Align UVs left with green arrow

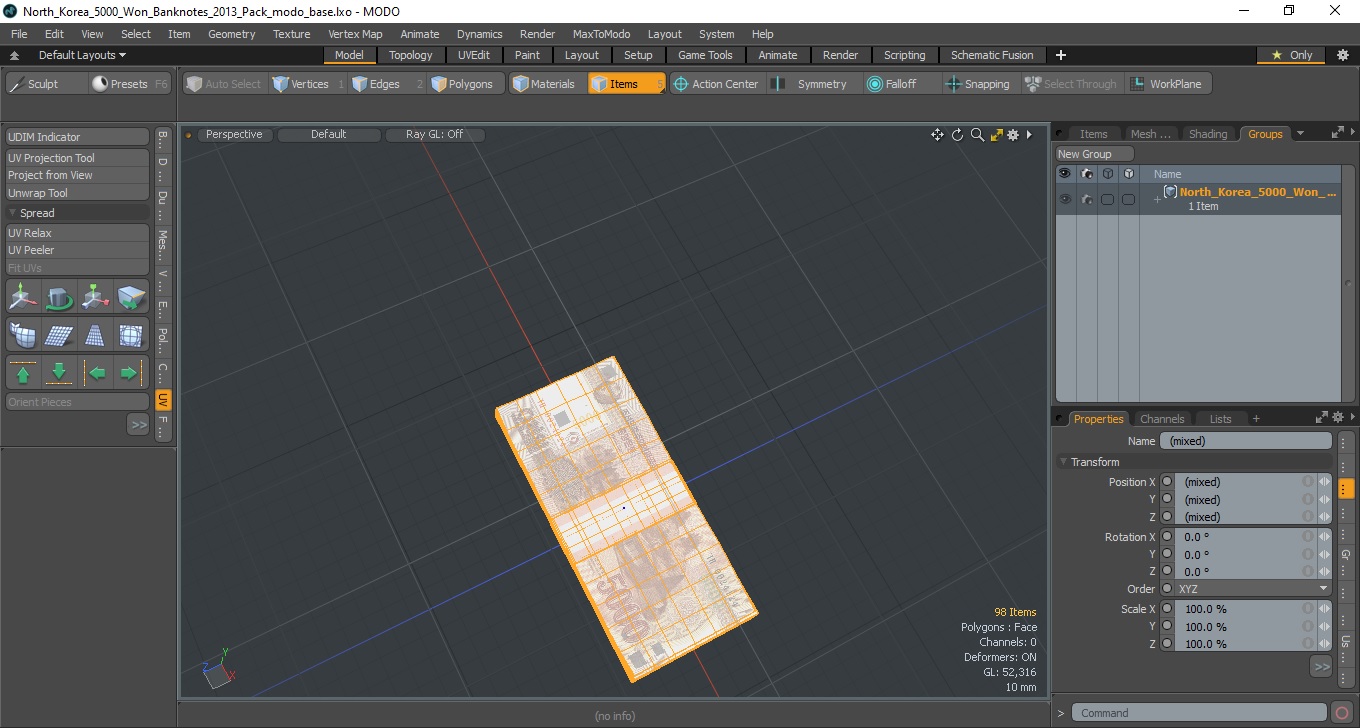point(95,373)
